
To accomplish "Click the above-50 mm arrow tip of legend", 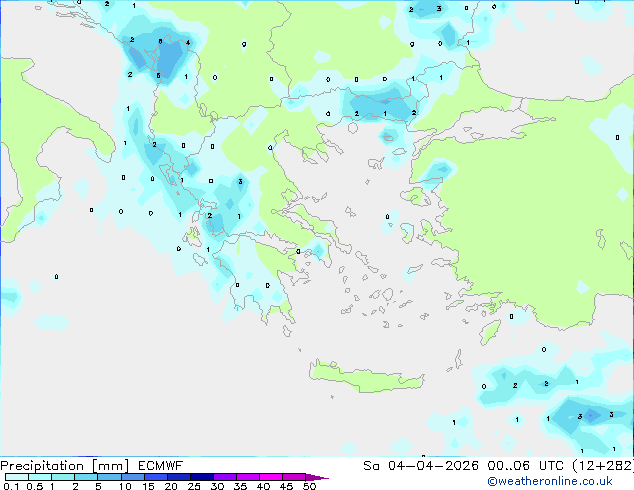I will pos(317,477).
